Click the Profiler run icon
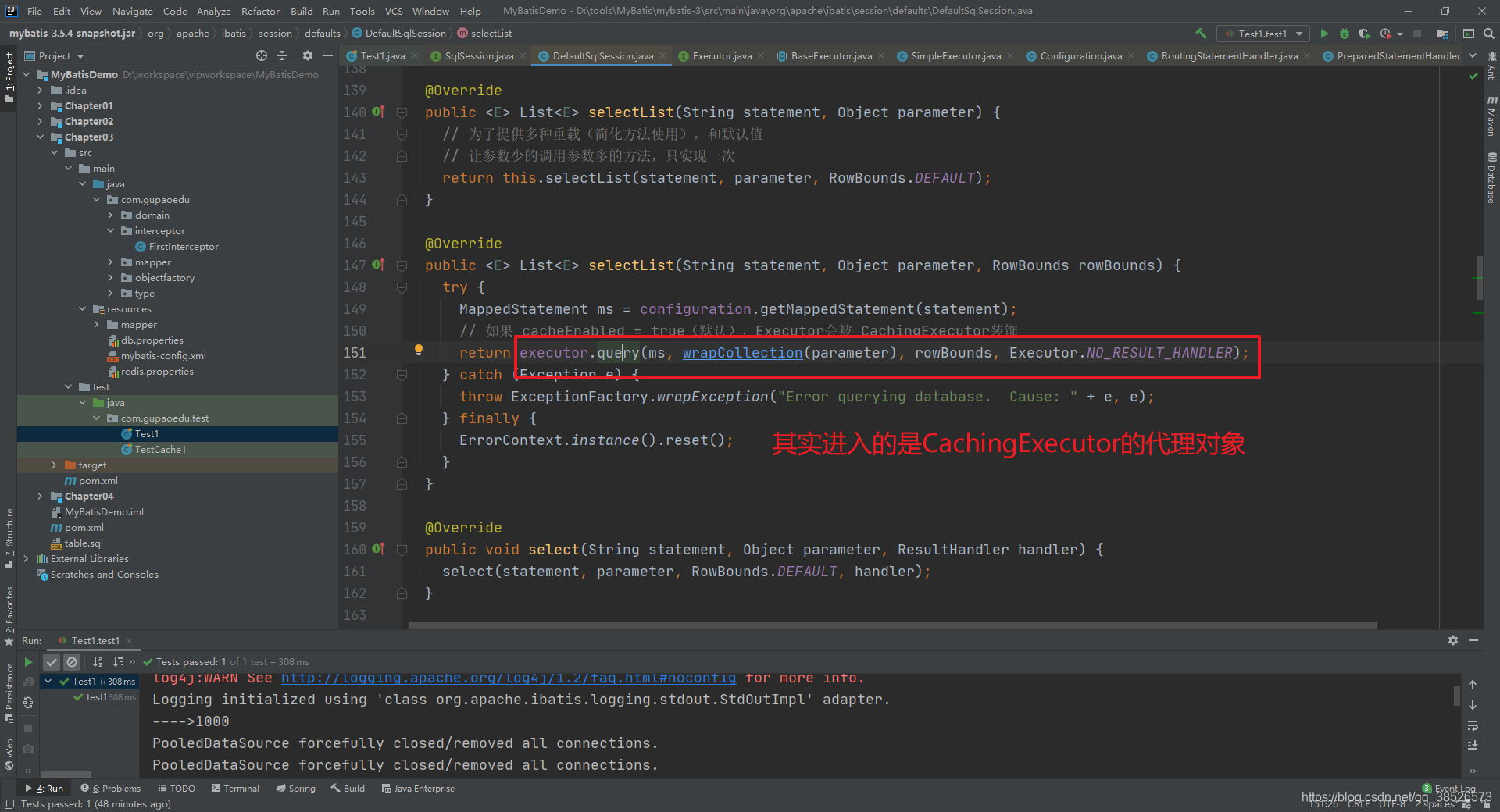The image size is (1500, 812). [x=1386, y=34]
